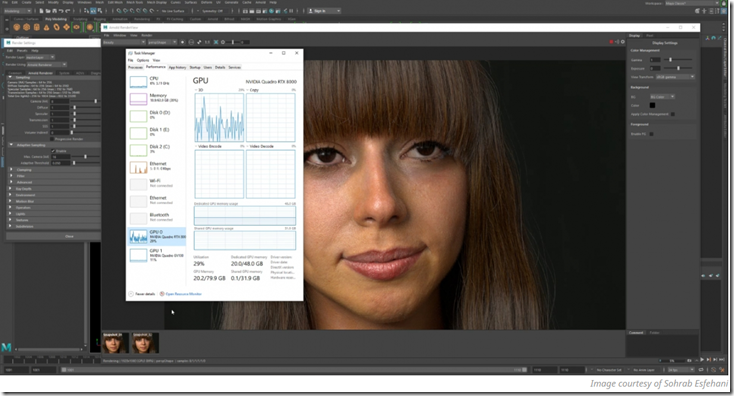Toggle Apply Color Management checkbox
Screen dimensions: 734x396
pyautogui.click(x=673, y=114)
